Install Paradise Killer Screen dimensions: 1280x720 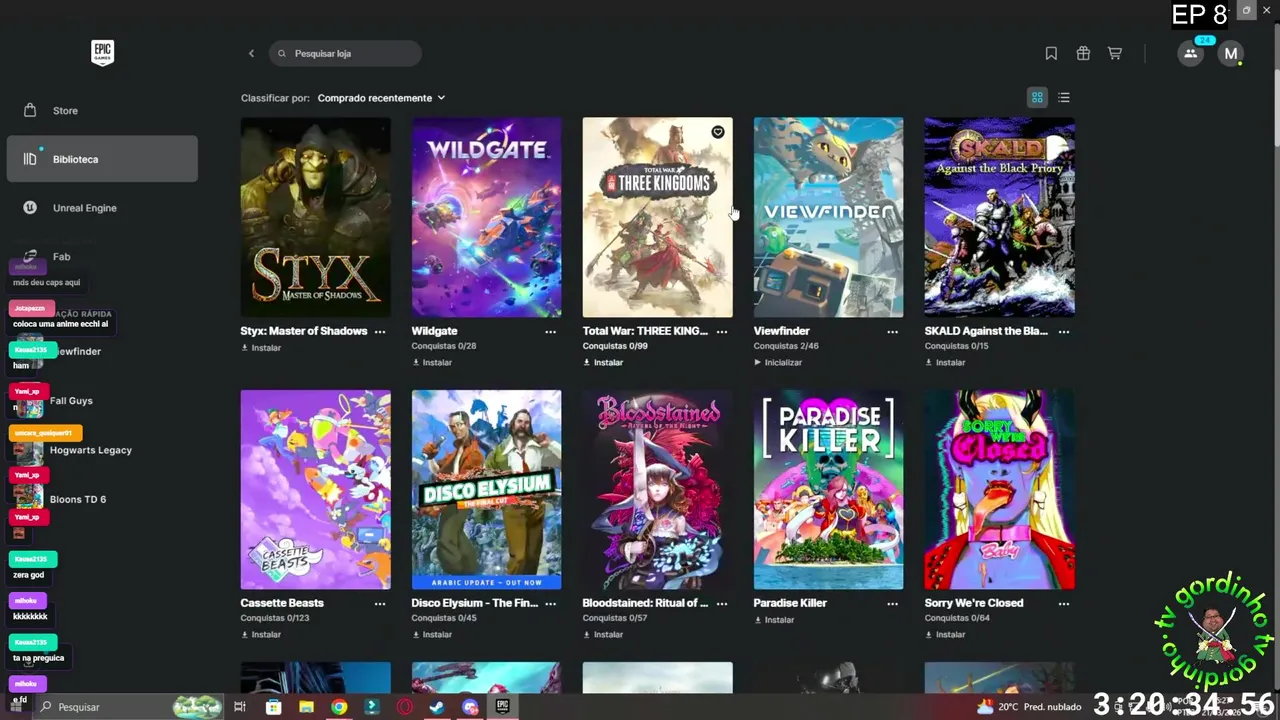tap(774, 620)
